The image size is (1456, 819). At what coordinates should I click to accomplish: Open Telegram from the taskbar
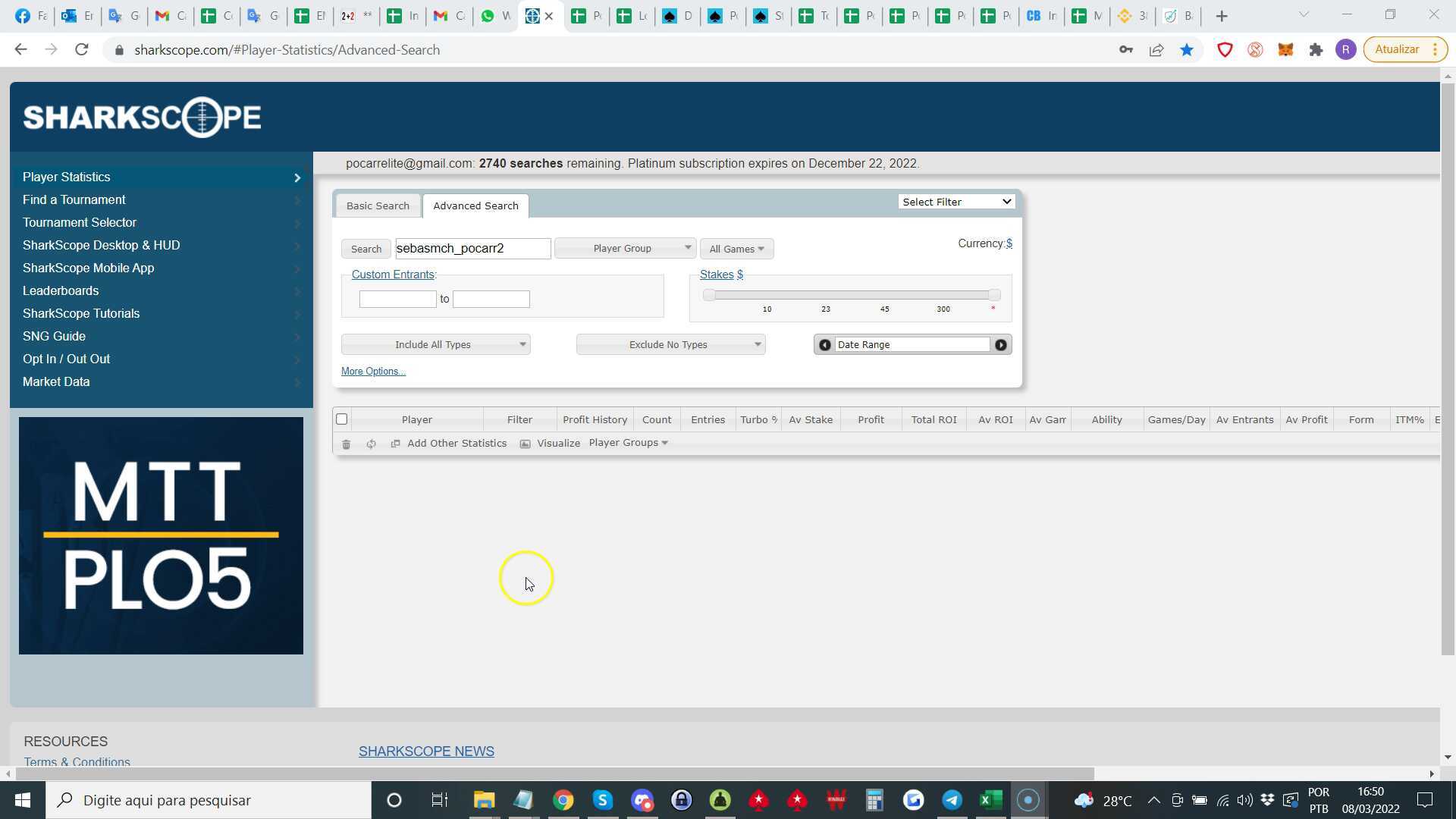coord(952,800)
